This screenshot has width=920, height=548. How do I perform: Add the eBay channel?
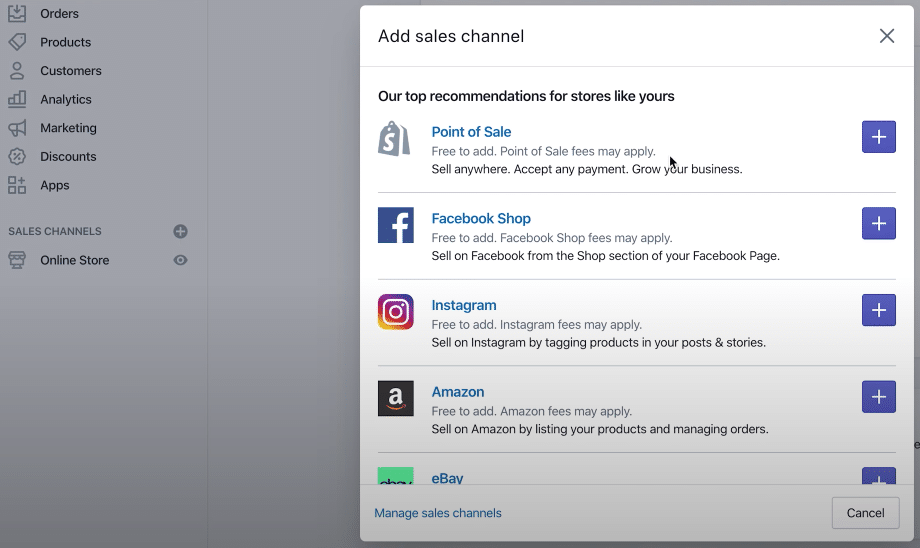tap(878, 476)
